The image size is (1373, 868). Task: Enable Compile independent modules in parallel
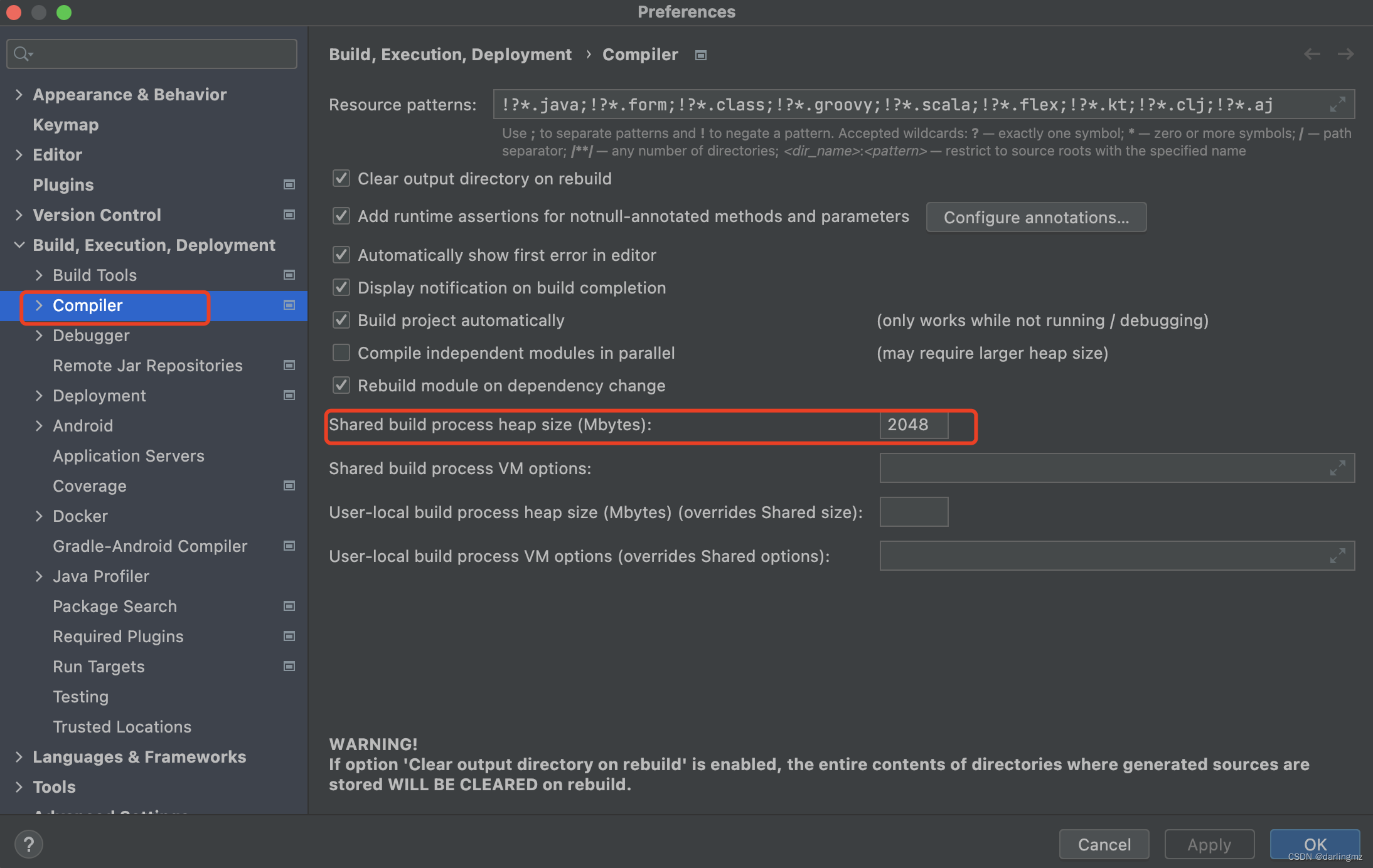coord(341,353)
